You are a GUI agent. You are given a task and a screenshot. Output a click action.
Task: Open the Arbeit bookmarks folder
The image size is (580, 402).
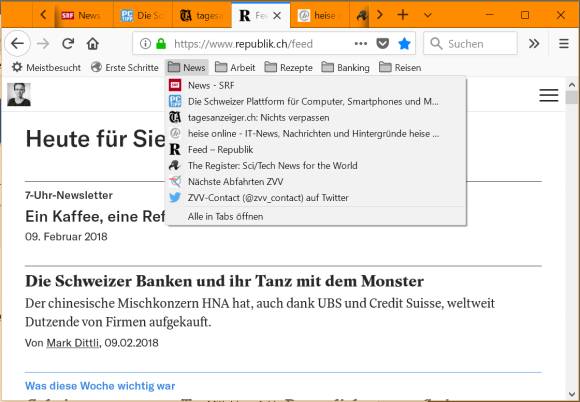pos(235,68)
